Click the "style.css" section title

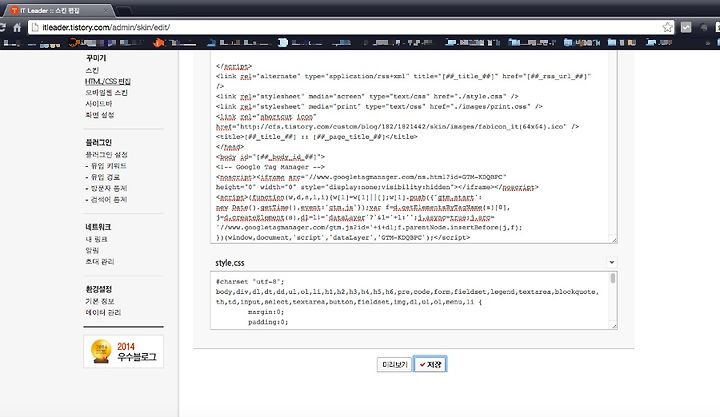[x=230, y=263]
